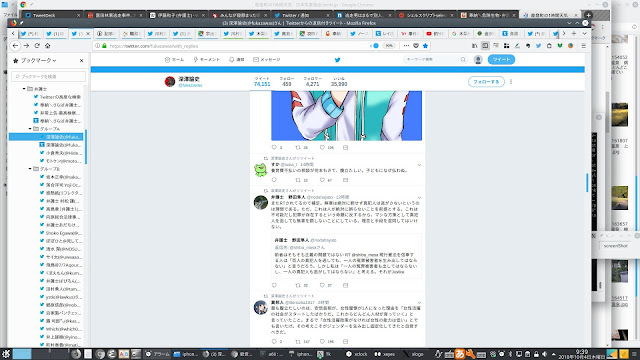Open Twitter 通知 notifications tab
Image resolution: width=640 pixels, height=360 pixels.
(237, 60)
